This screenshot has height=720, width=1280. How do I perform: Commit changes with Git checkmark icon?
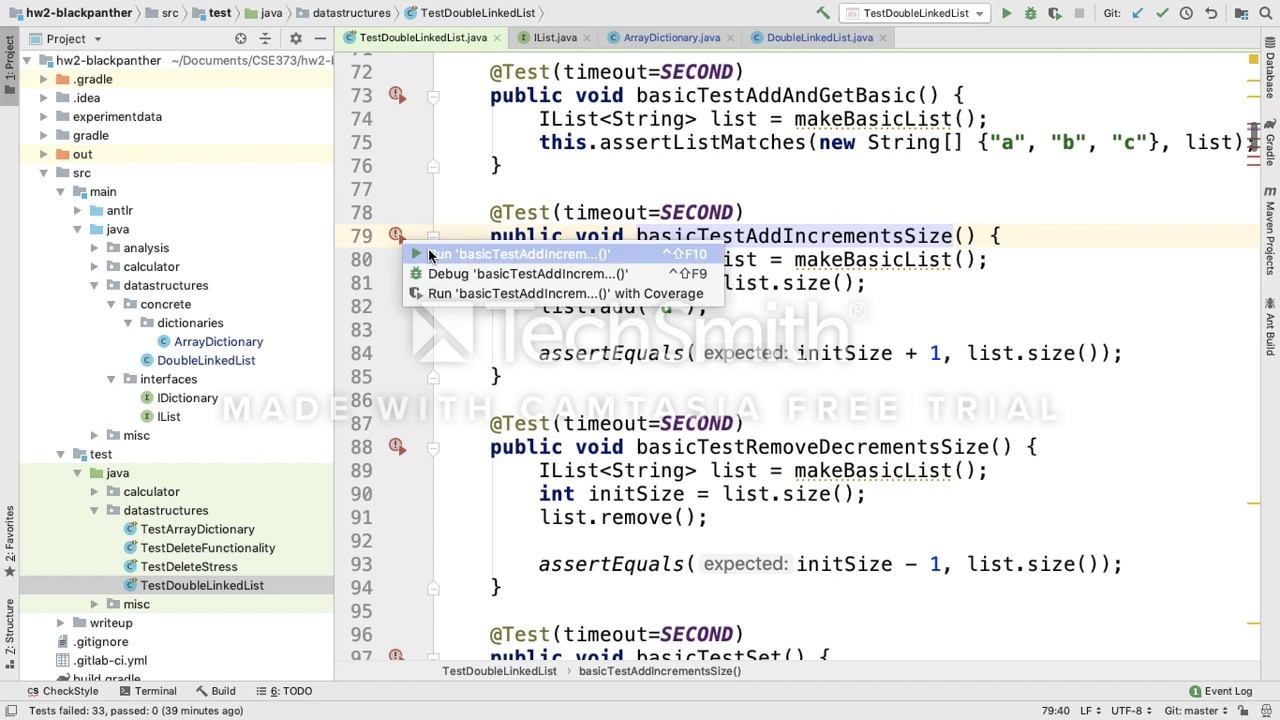[1162, 13]
